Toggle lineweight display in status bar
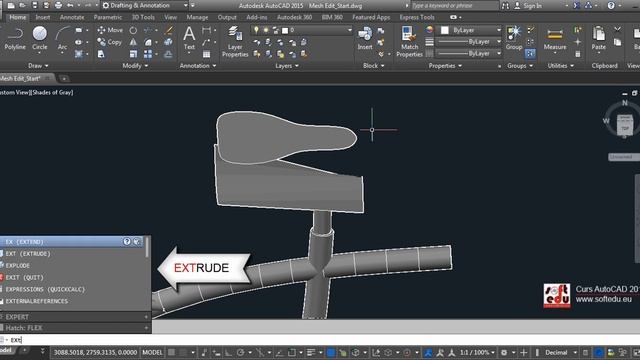This screenshot has height=360, width=640. pos(311,352)
